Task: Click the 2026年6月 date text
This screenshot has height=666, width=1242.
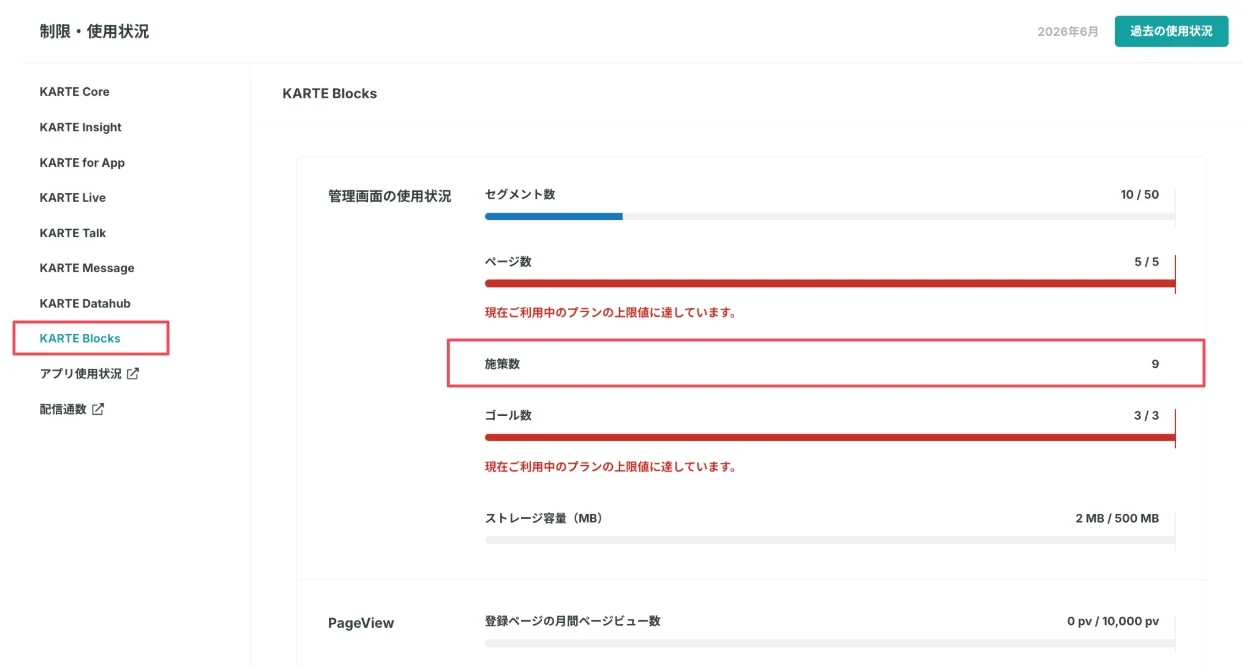Action: [1068, 32]
